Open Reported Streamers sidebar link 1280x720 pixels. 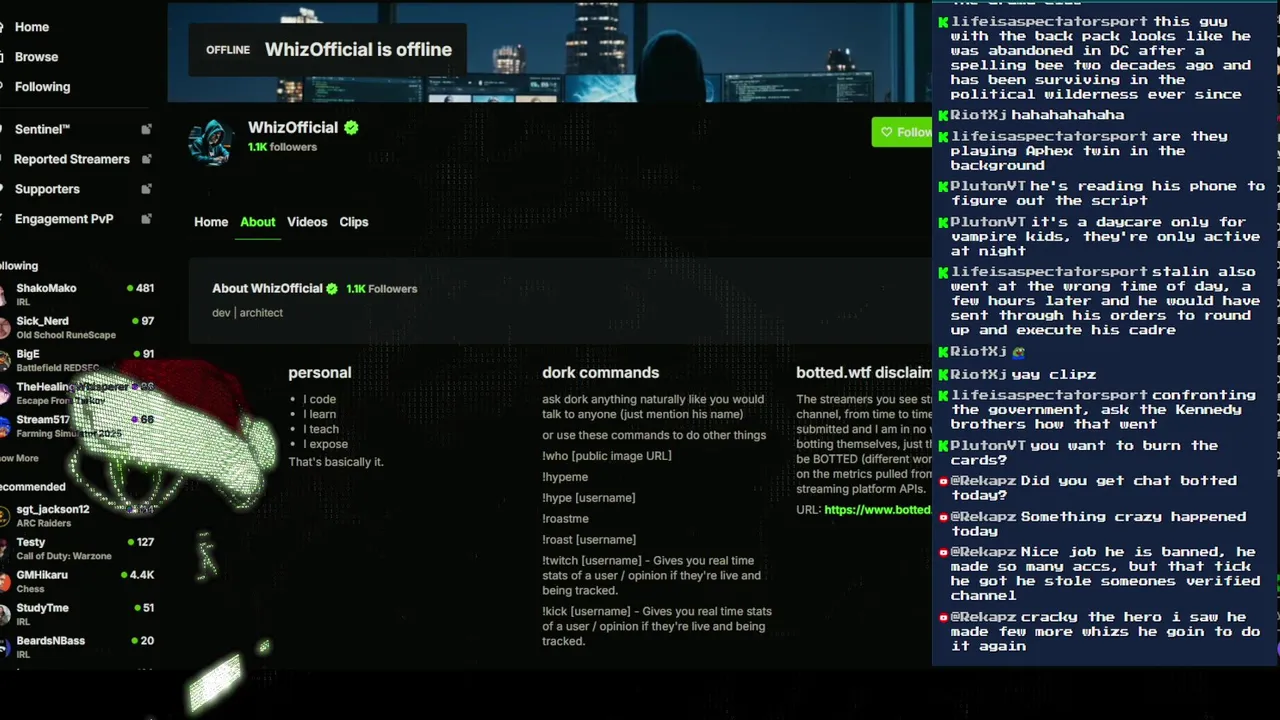[x=72, y=159]
